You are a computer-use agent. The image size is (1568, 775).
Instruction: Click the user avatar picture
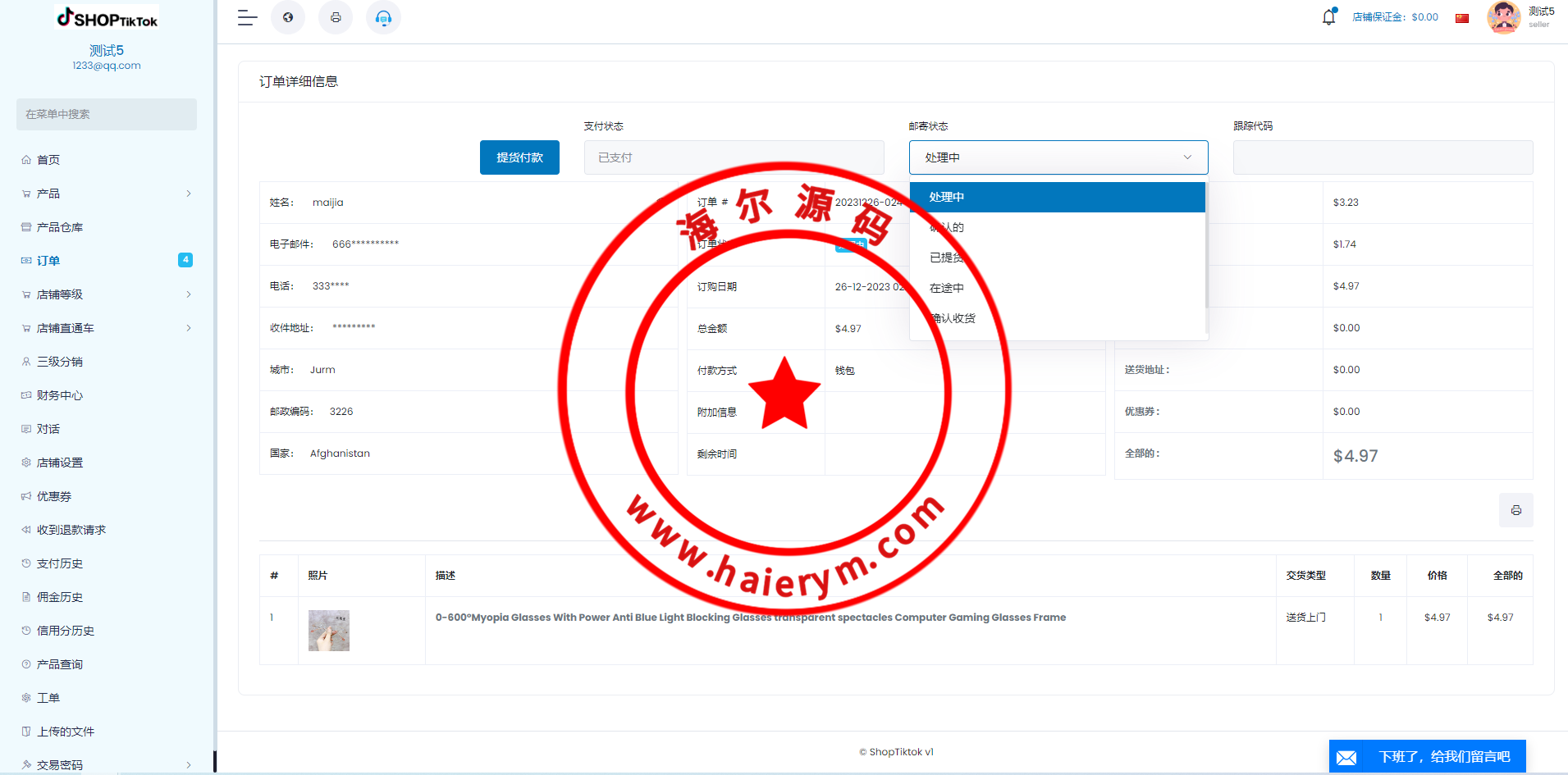click(x=1503, y=17)
